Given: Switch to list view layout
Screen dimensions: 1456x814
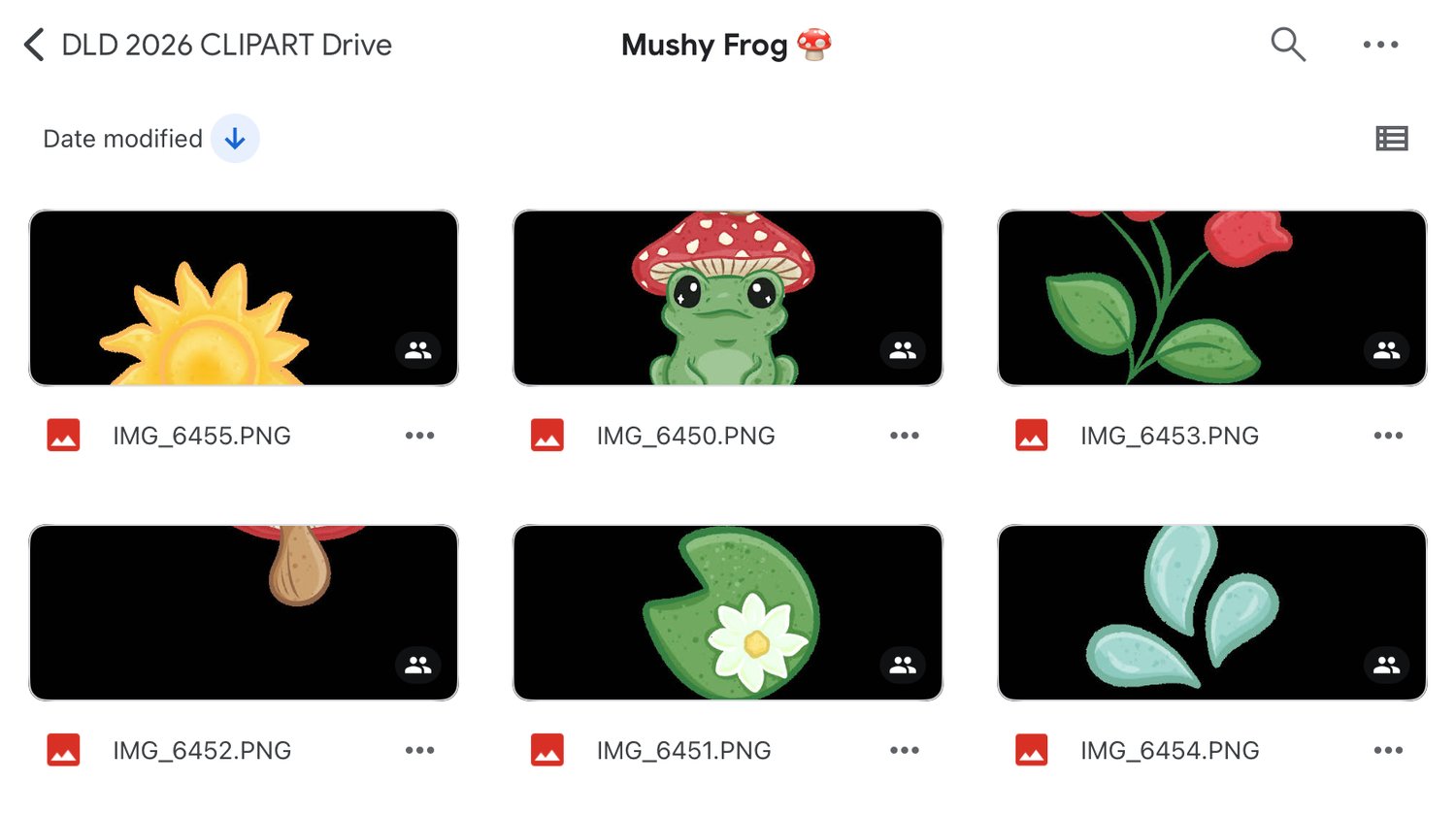Looking at the screenshot, I should click(x=1392, y=139).
